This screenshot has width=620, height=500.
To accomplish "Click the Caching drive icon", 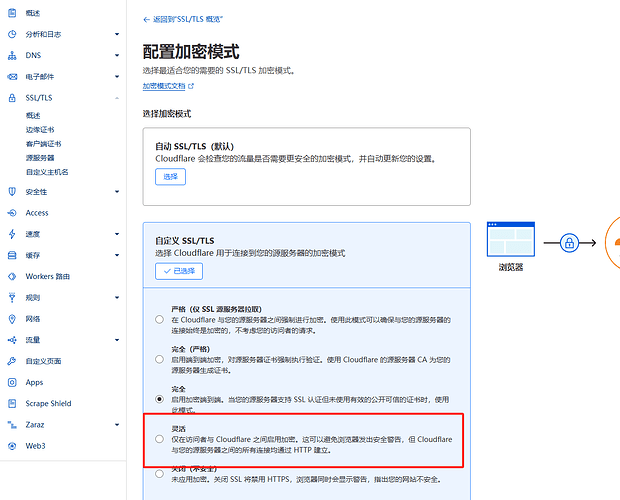I will point(12,255).
